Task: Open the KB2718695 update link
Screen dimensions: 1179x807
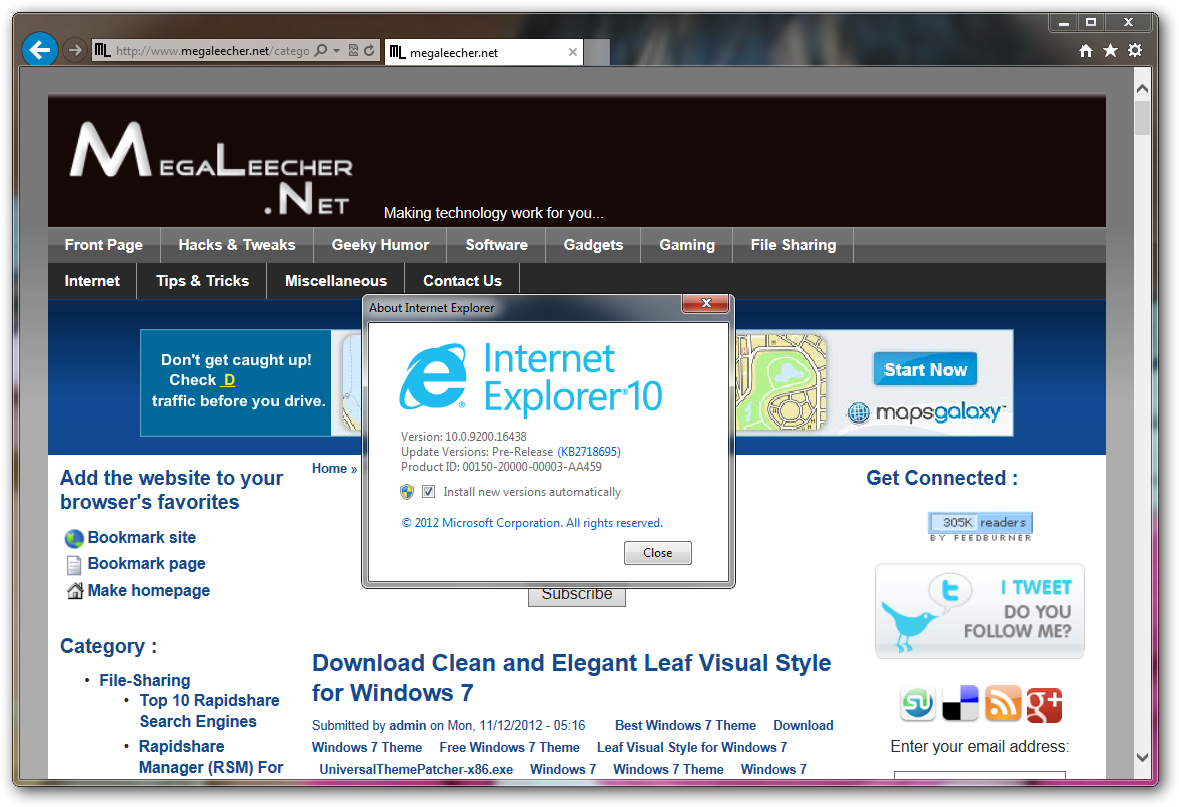Action: point(589,452)
